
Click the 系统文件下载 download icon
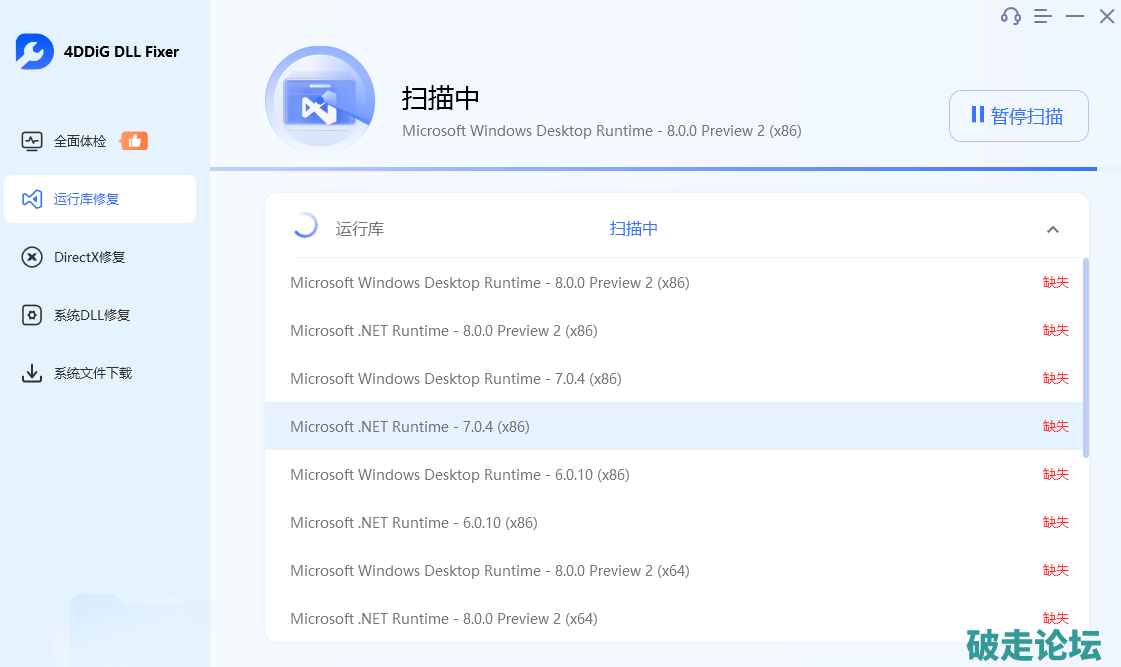coord(32,373)
